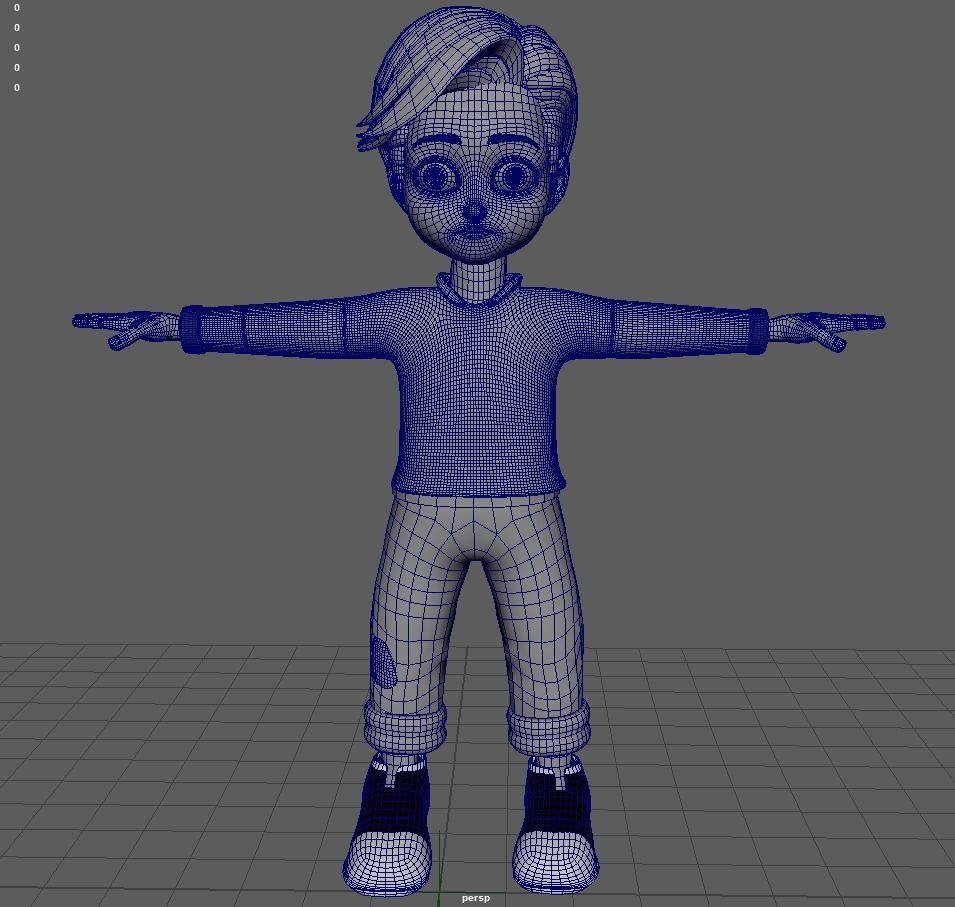Select the sleeve cuff on the viewer's right
The height and width of the screenshot is (907, 955).
pos(758,330)
